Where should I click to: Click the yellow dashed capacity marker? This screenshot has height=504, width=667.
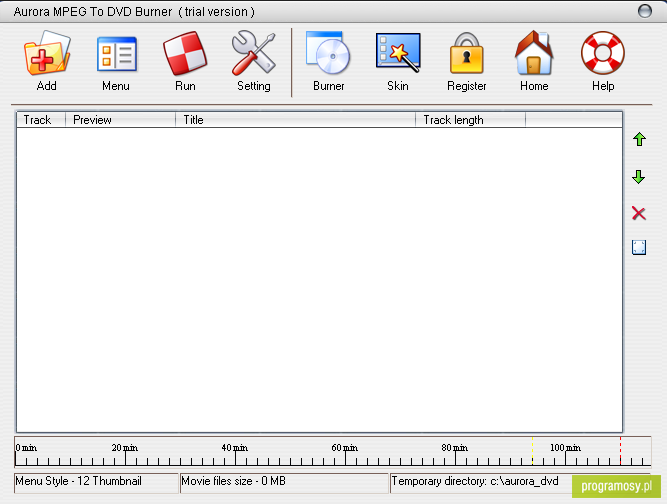click(x=532, y=451)
